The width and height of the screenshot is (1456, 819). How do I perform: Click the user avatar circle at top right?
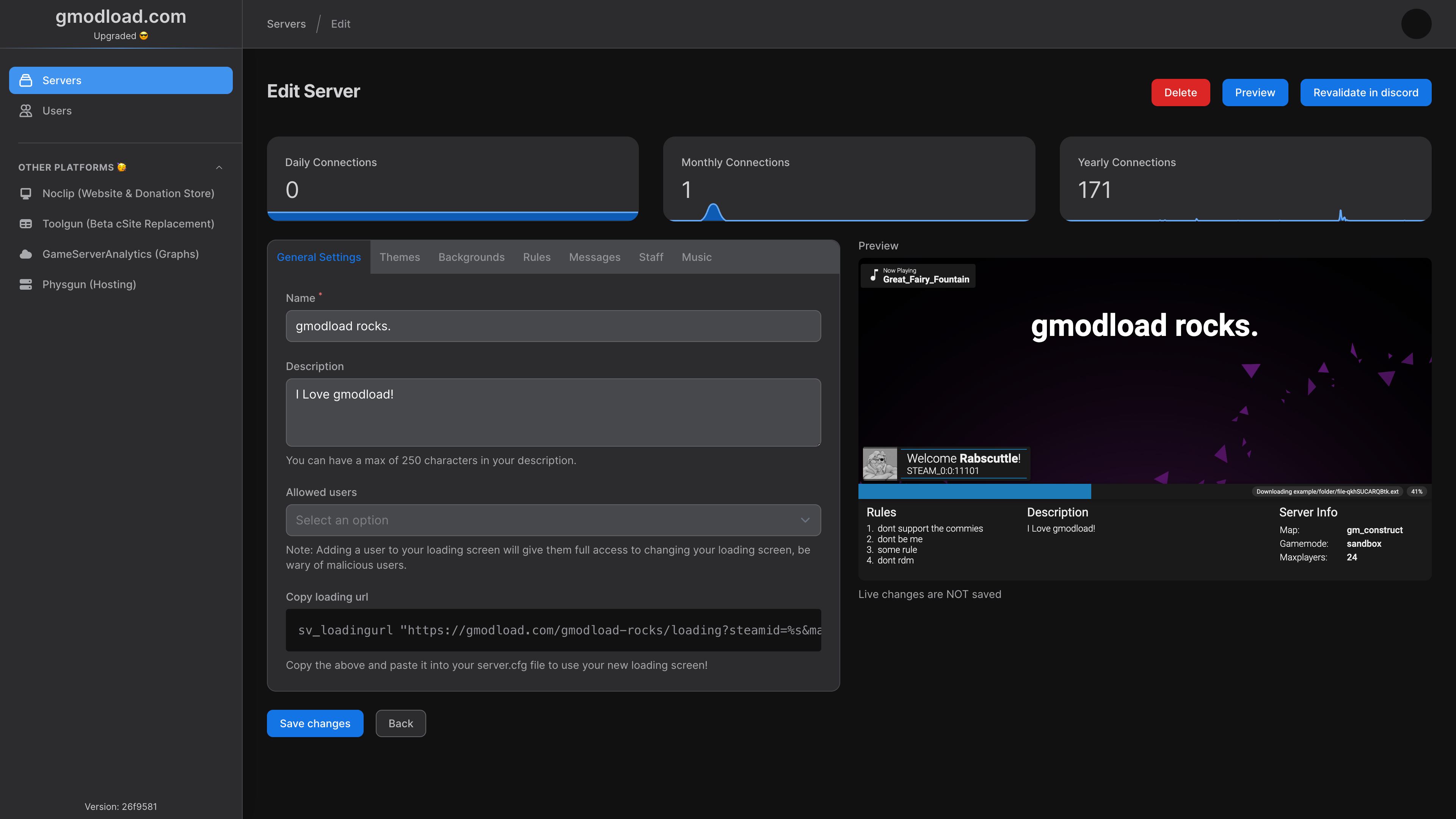(x=1416, y=24)
